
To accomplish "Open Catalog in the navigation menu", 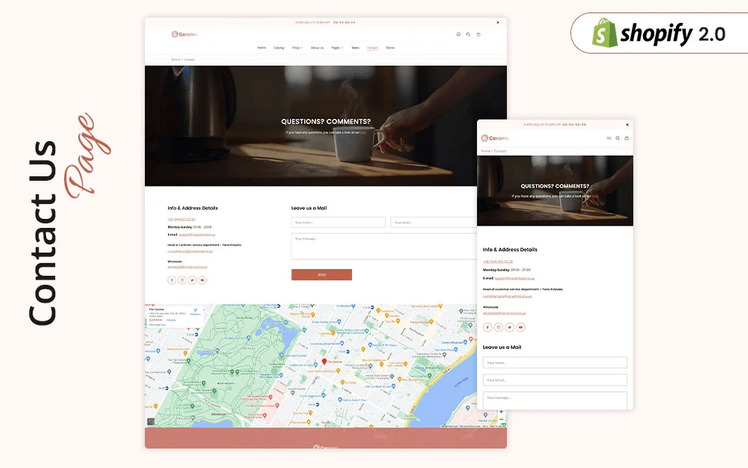I will (279, 48).
